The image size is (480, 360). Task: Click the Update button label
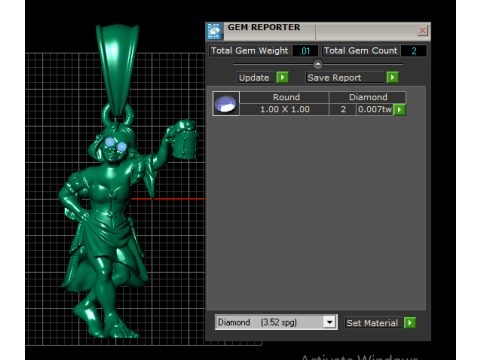pyautogui.click(x=256, y=78)
